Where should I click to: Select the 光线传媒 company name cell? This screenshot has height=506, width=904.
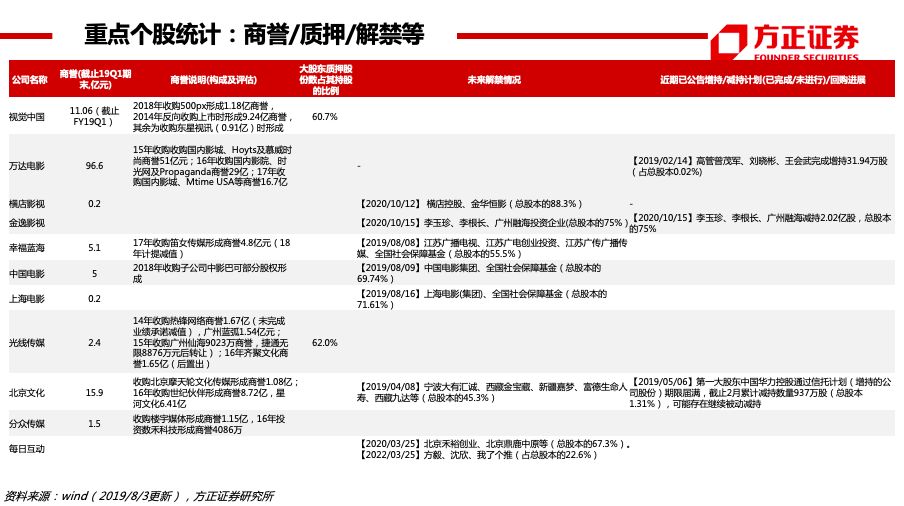tap(27, 343)
